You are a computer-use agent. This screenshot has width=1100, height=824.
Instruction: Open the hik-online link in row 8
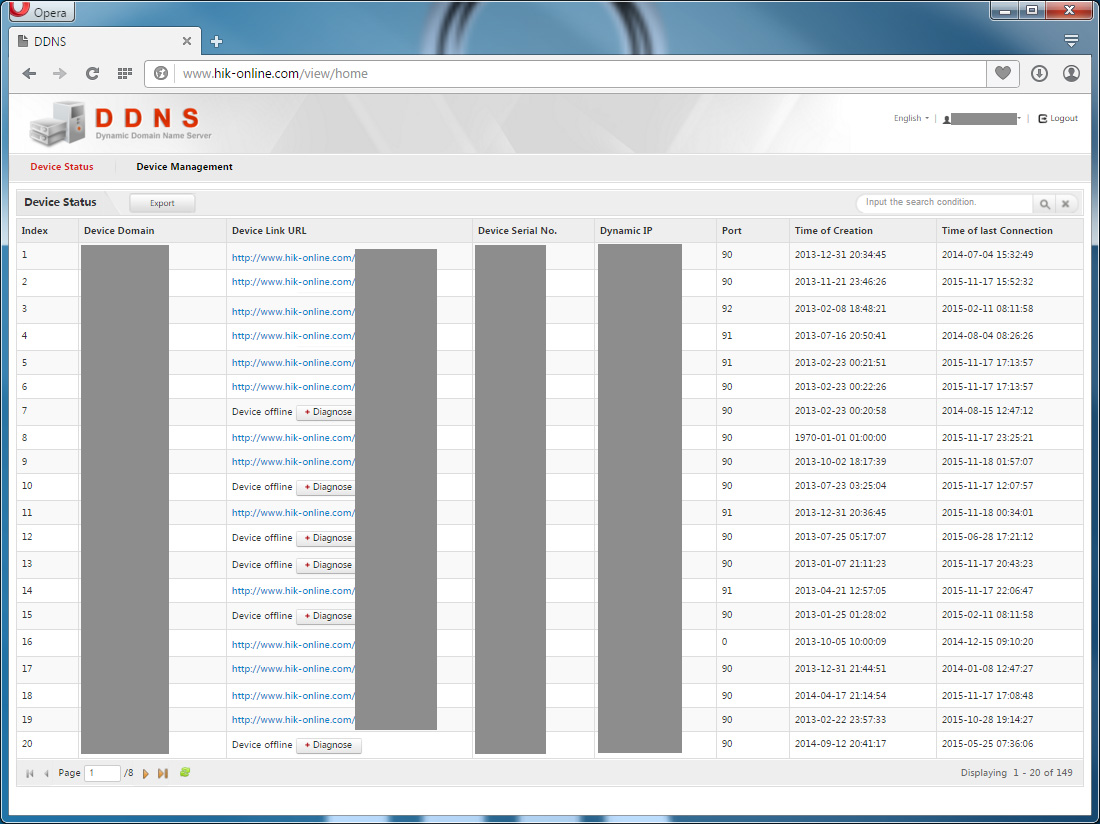pyautogui.click(x=293, y=438)
